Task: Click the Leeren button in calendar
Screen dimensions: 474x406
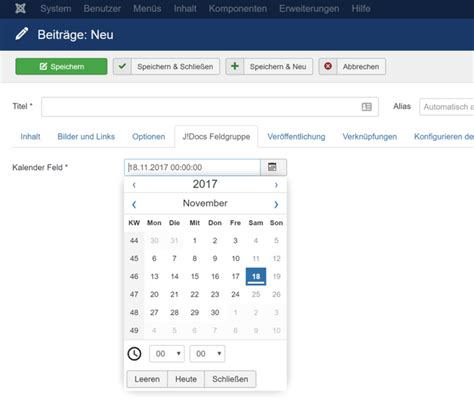Action: point(147,379)
